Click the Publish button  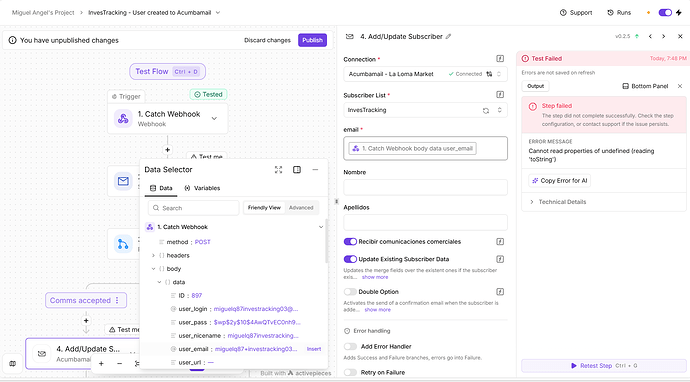[312, 40]
